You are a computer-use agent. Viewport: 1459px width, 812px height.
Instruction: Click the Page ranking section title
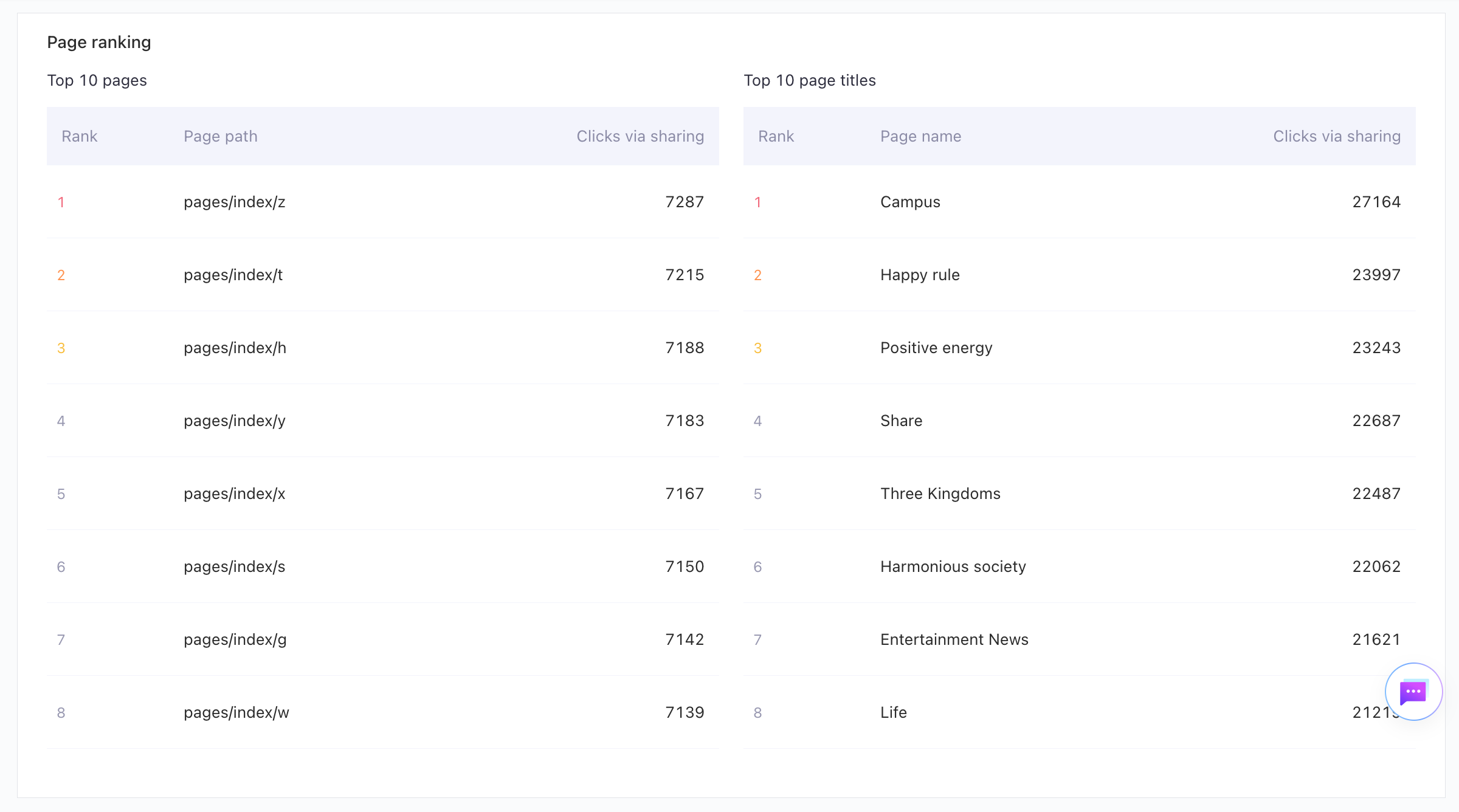point(99,42)
